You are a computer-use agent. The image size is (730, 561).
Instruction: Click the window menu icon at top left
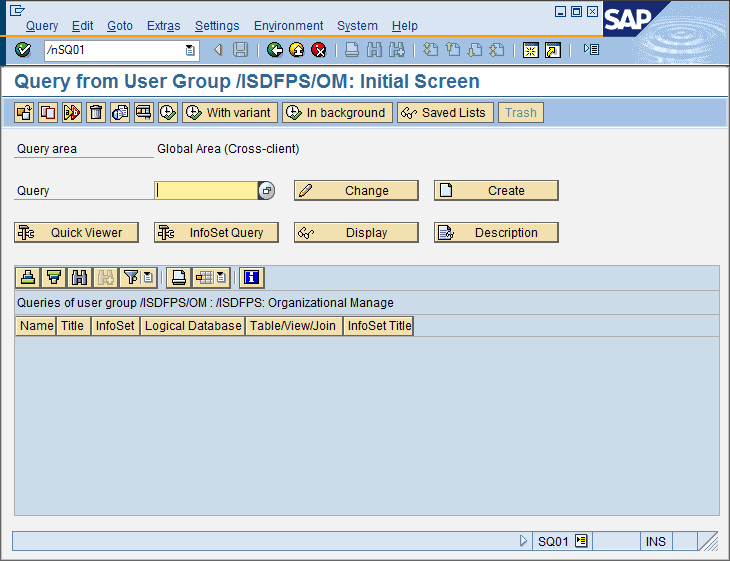17,10
